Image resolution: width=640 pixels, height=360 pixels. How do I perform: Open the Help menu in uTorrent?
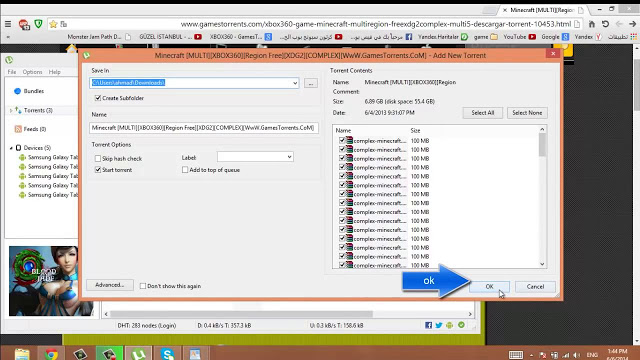55,72
